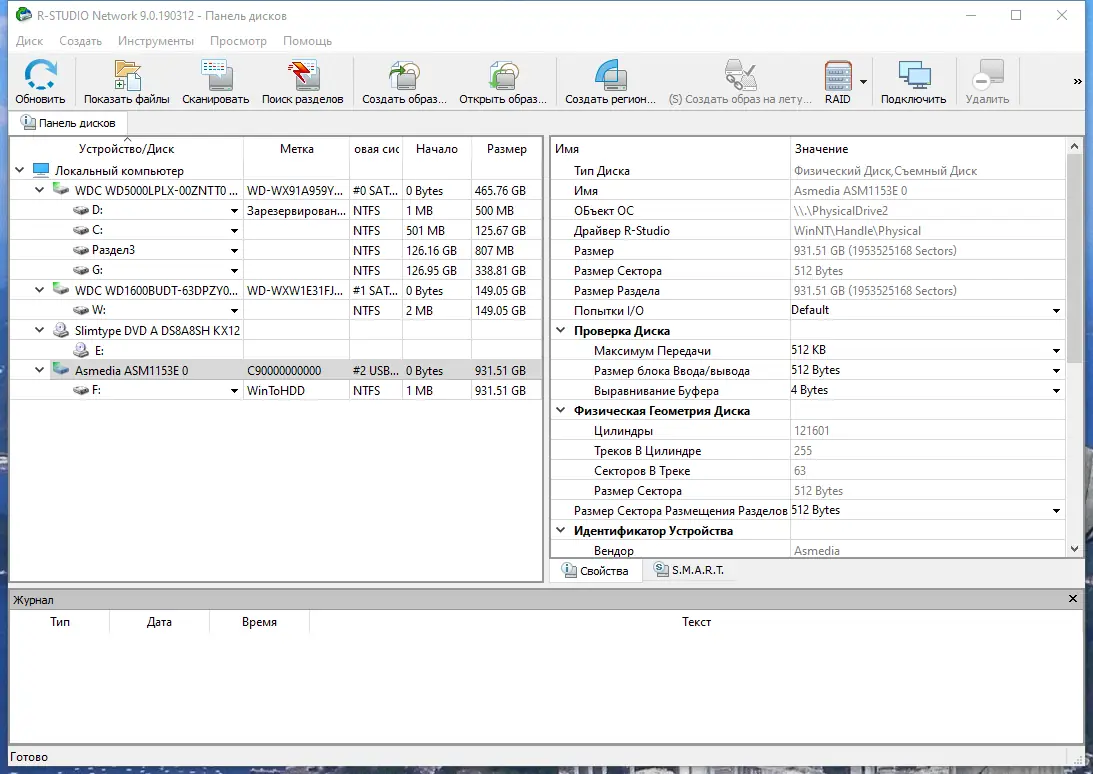Select Slimtype DVD A DS8A8SH drive icon

pos(61,330)
